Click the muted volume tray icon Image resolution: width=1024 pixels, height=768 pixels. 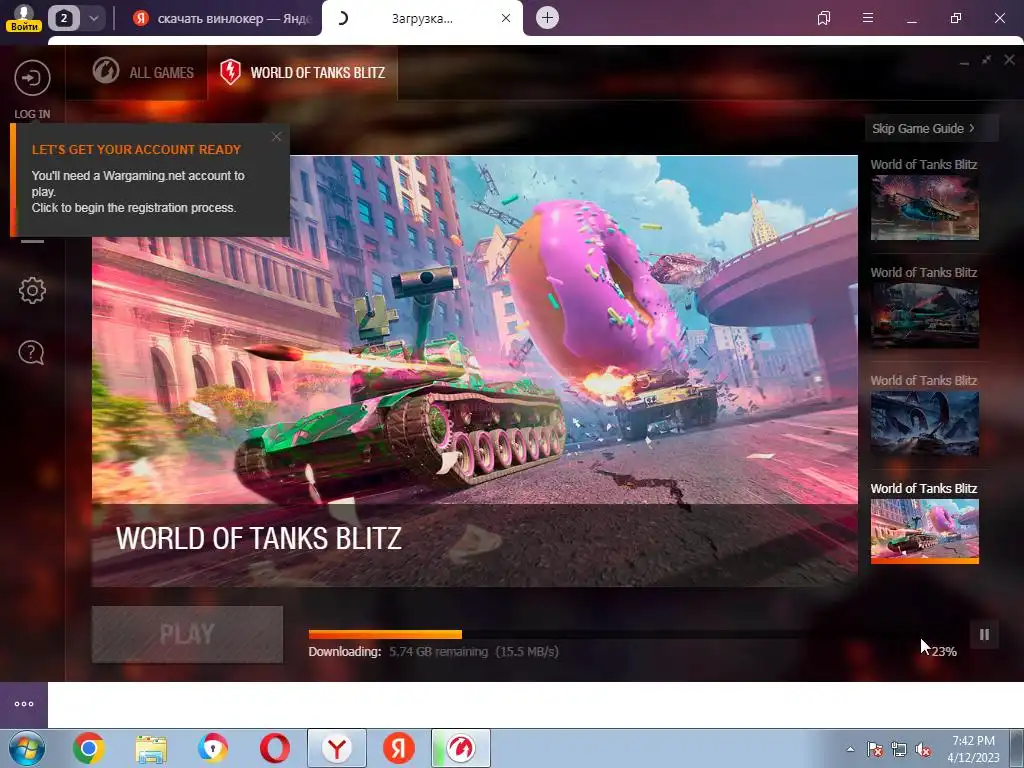tap(923, 749)
